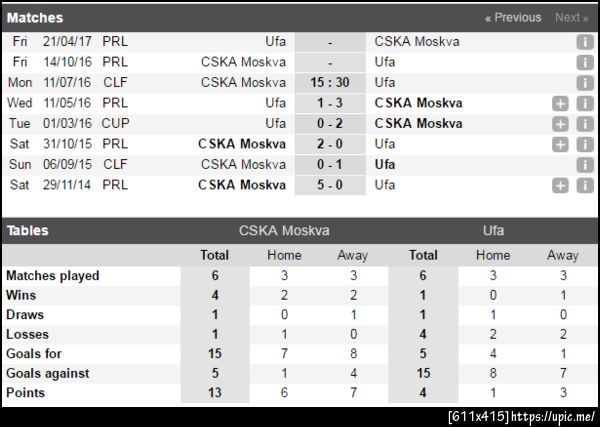Image resolution: width=600 pixels, height=427 pixels.
Task: Click the Ufa column header in Tables
Action: (493, 230)
